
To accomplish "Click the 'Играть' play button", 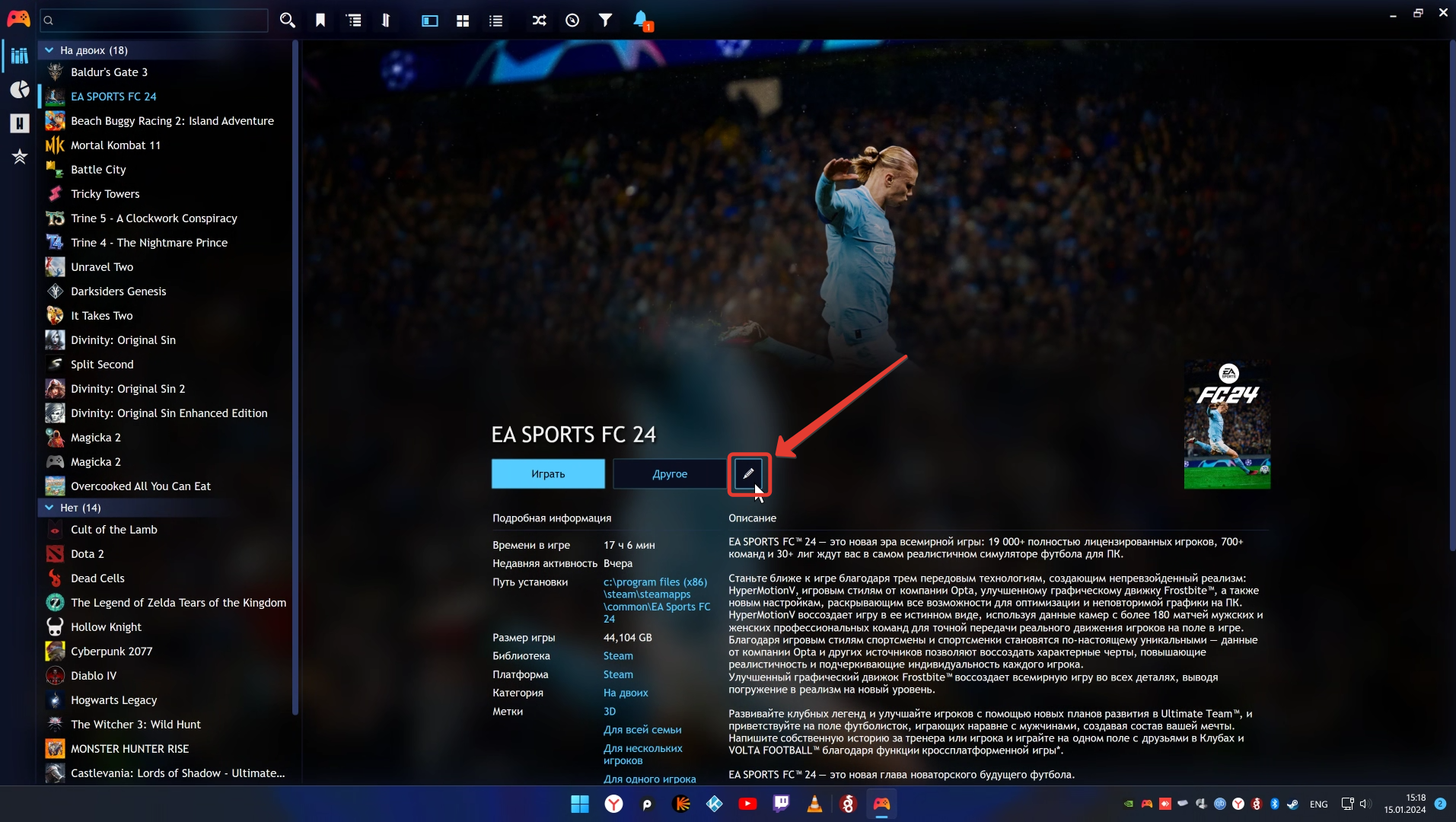I will tap(548, 473).
